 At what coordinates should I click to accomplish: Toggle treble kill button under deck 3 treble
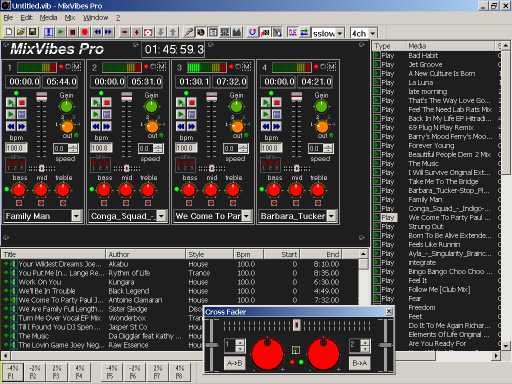233,203
